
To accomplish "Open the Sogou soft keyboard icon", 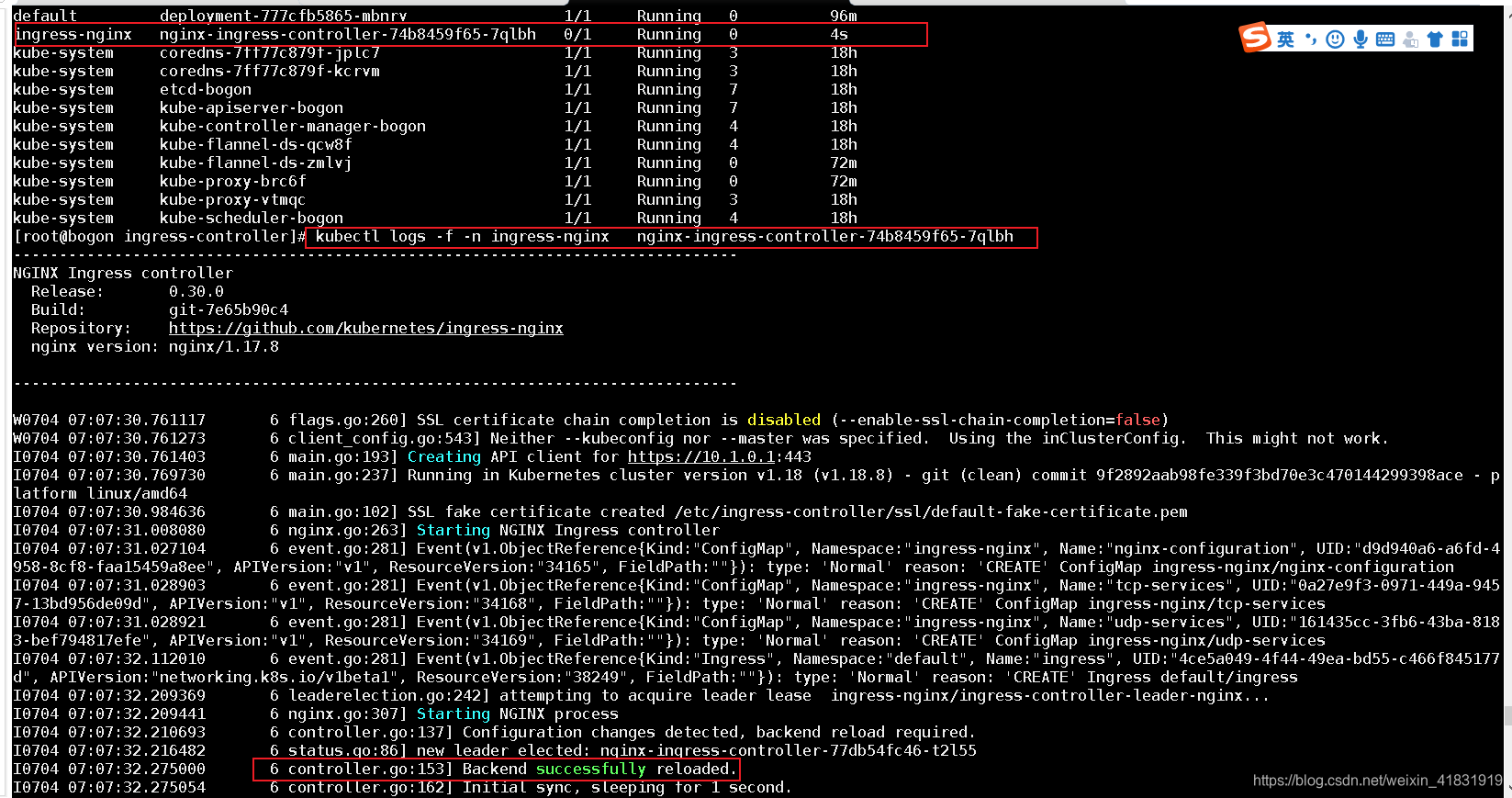I will [x=1385, y=39].
